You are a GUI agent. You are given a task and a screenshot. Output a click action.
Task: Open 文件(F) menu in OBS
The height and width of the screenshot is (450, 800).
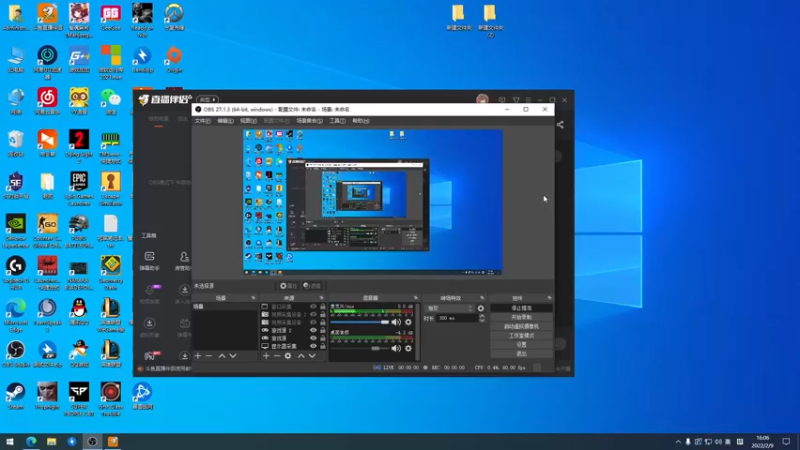click(203, 121)
